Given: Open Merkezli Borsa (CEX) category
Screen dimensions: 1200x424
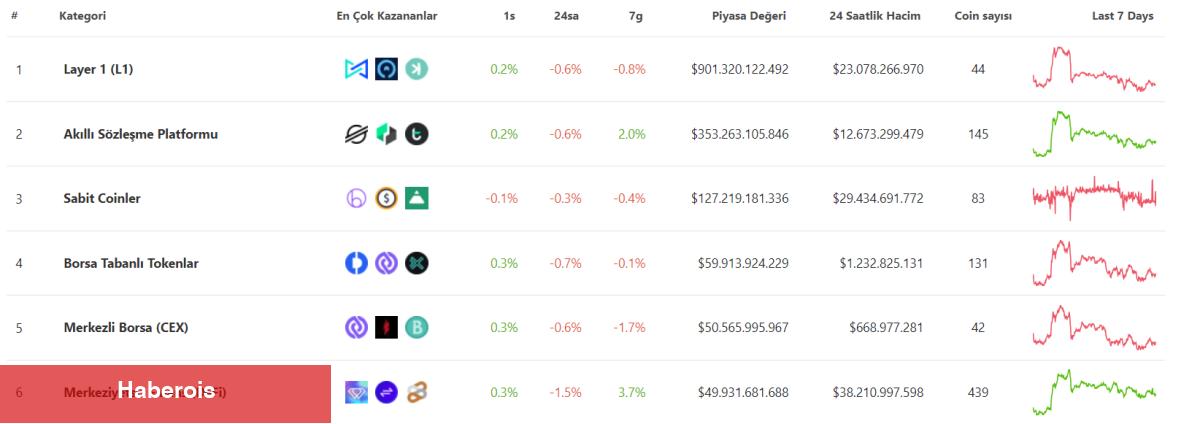Looking at the screenshot, I should 126,327.
